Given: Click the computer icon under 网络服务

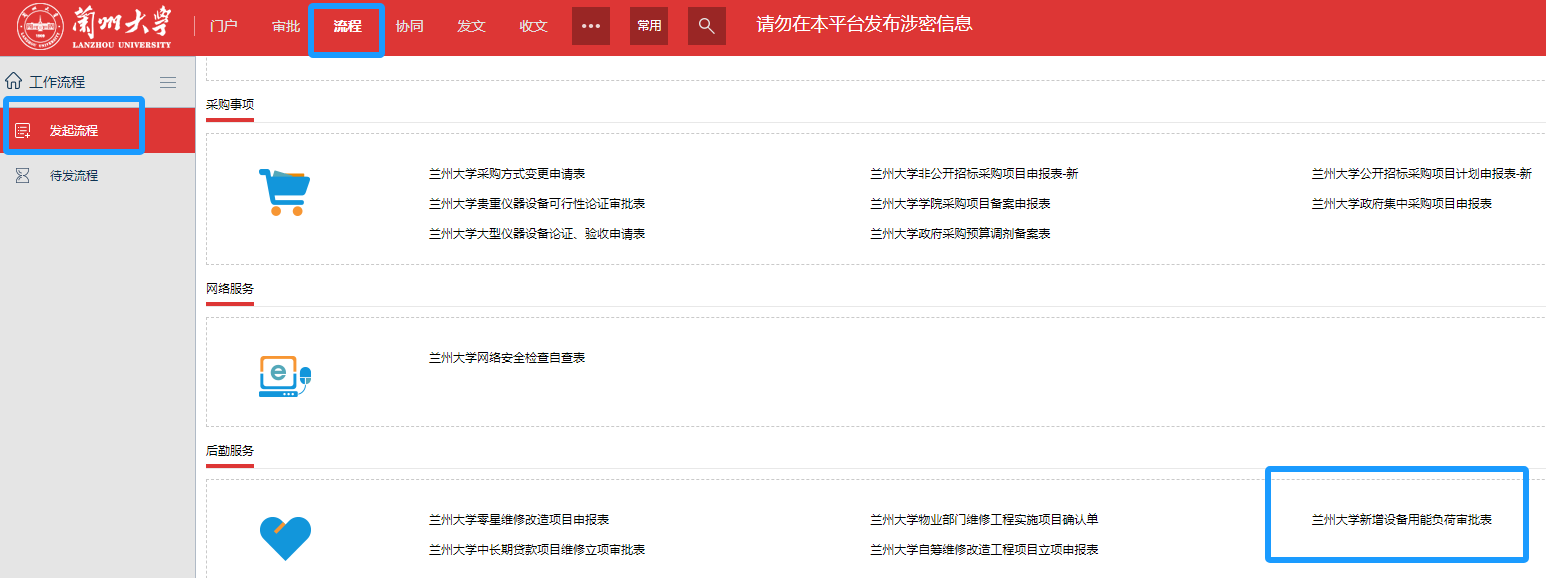Looking at the screenshot, I should click(285, 376).
